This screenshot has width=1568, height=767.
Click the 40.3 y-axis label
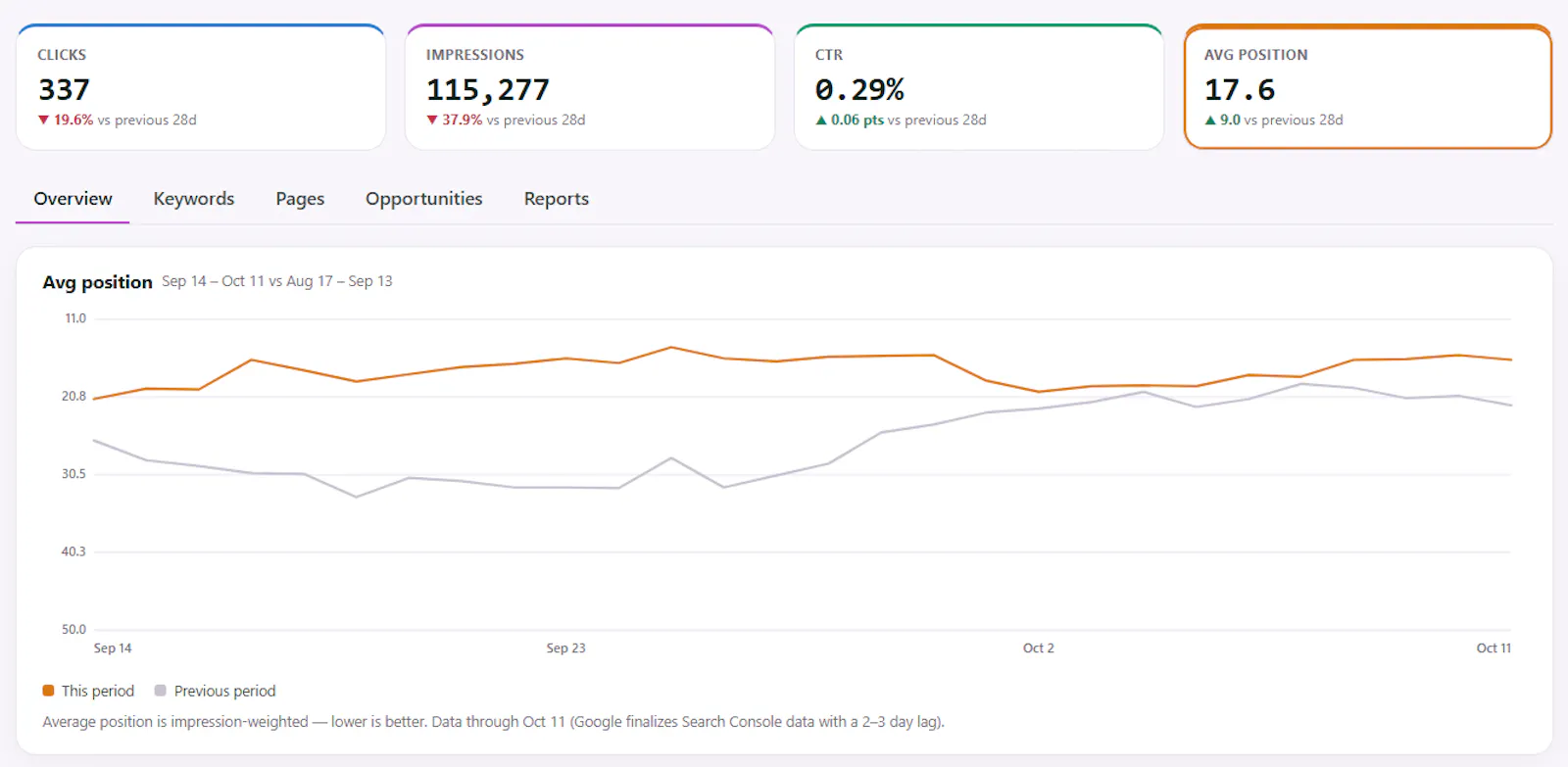tap(73, 551)
